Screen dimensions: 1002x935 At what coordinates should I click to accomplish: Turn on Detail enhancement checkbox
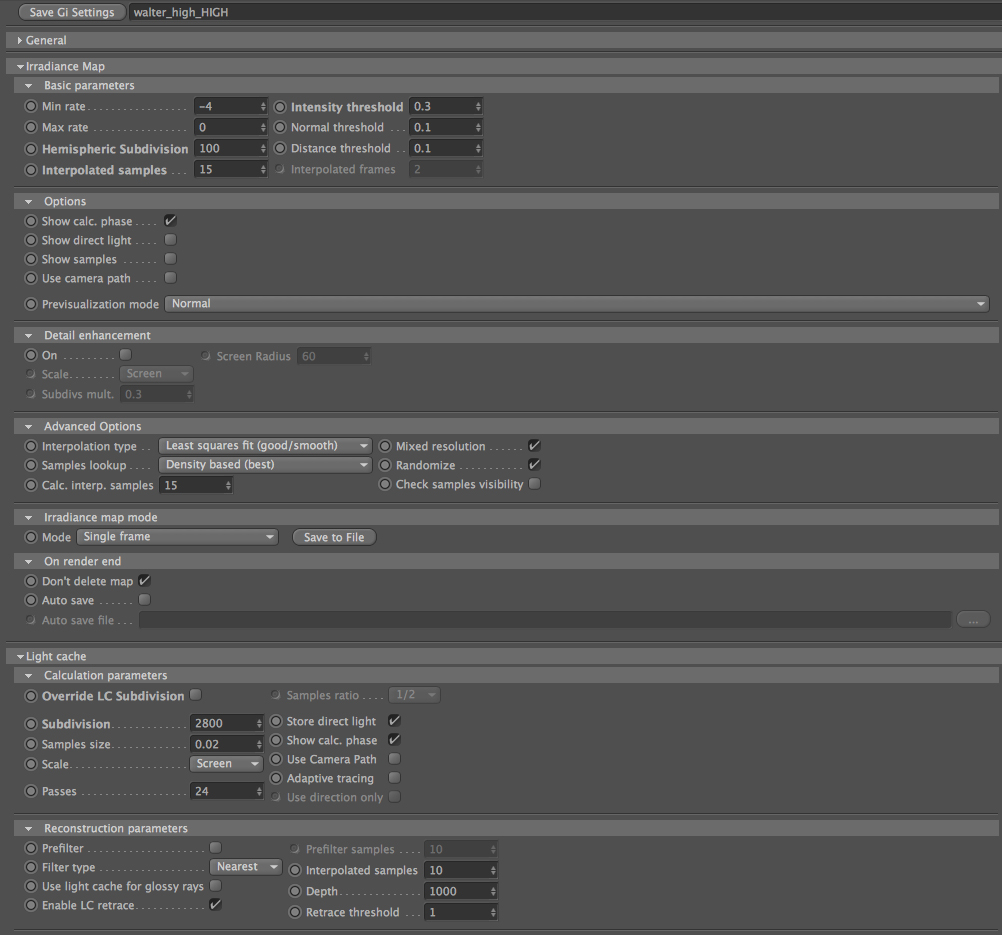125,354
